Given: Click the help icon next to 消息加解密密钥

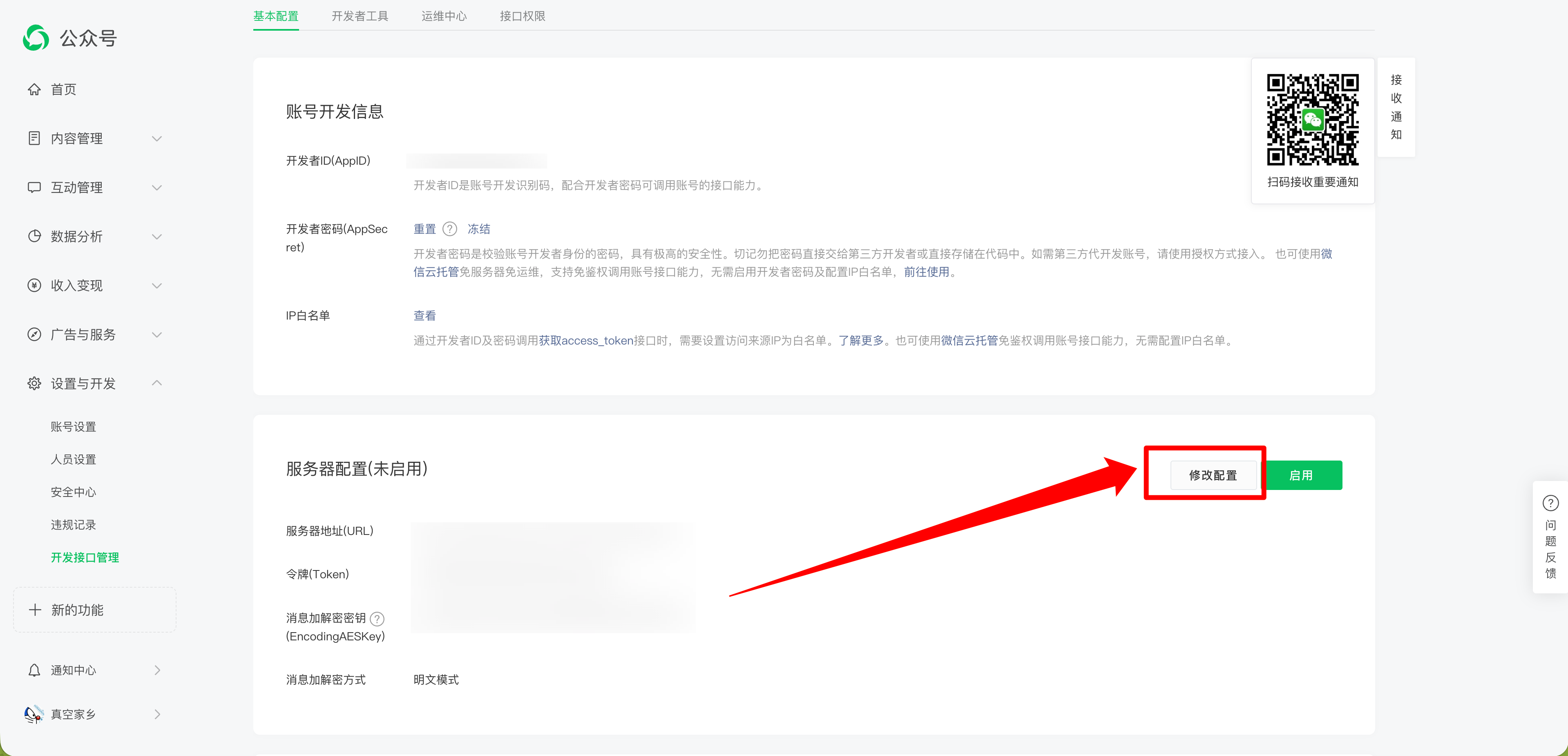Looking at the screenshot, I should [377, 618].
